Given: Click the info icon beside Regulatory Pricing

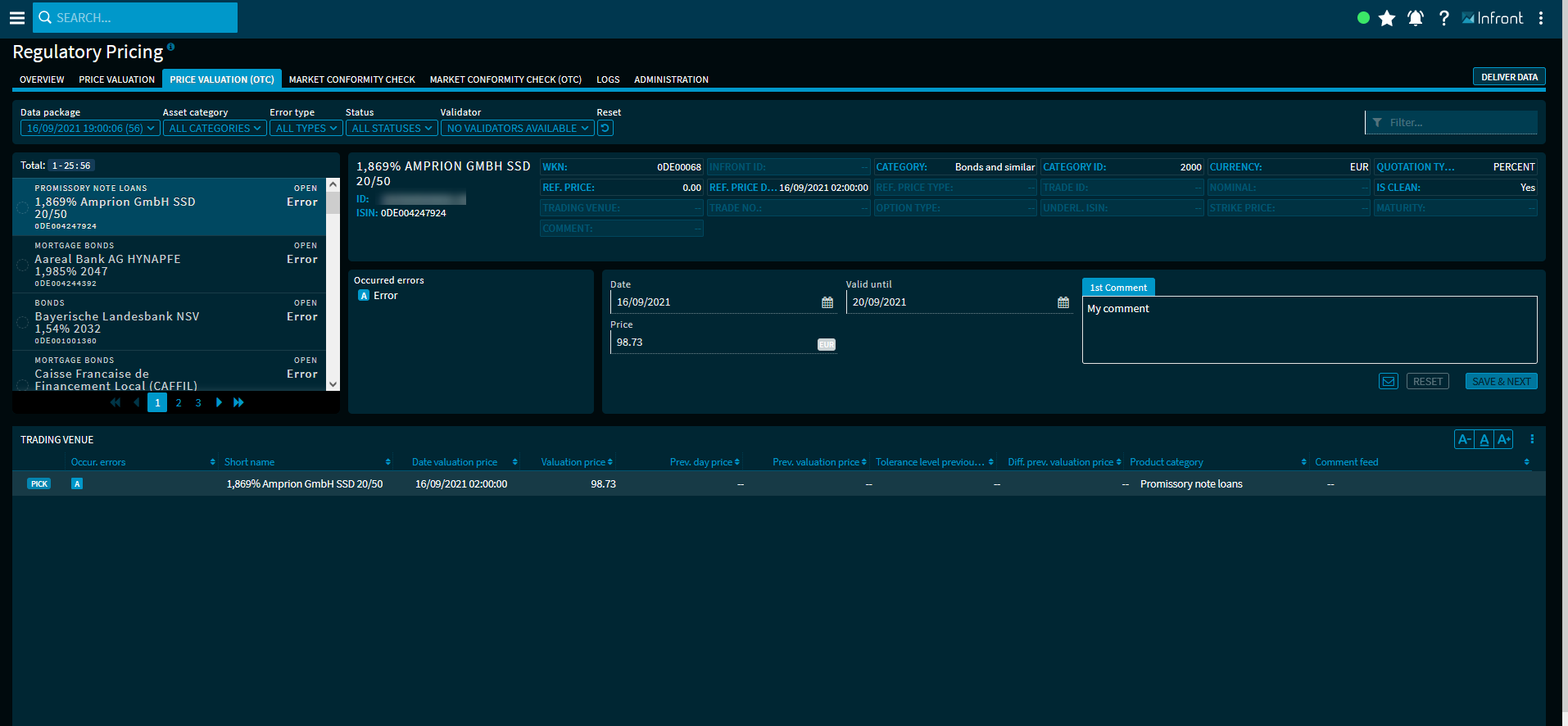Looking at the screenshot, I should pos(170,47).
